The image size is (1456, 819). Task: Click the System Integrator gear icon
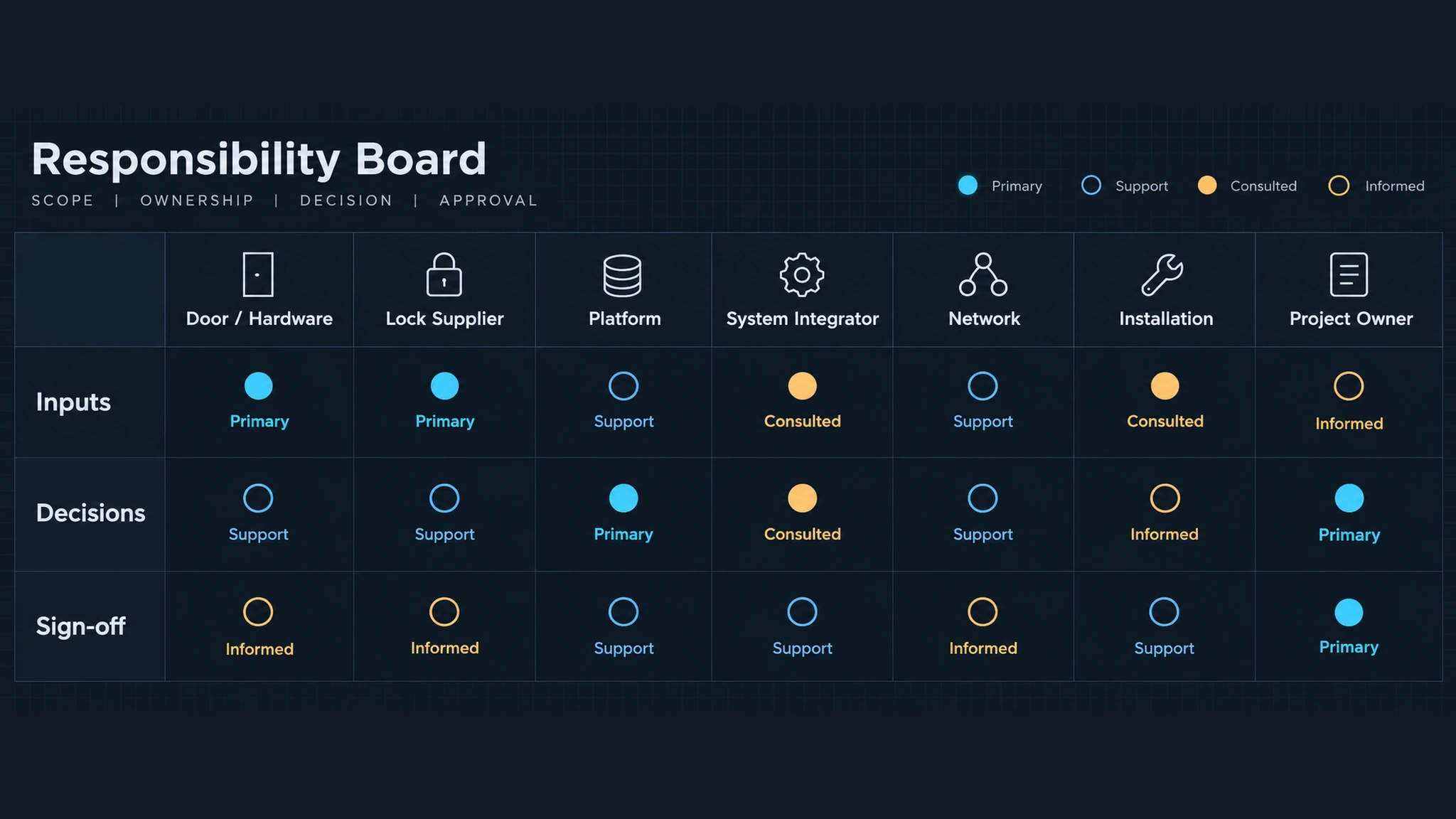[x=802, y=274]
